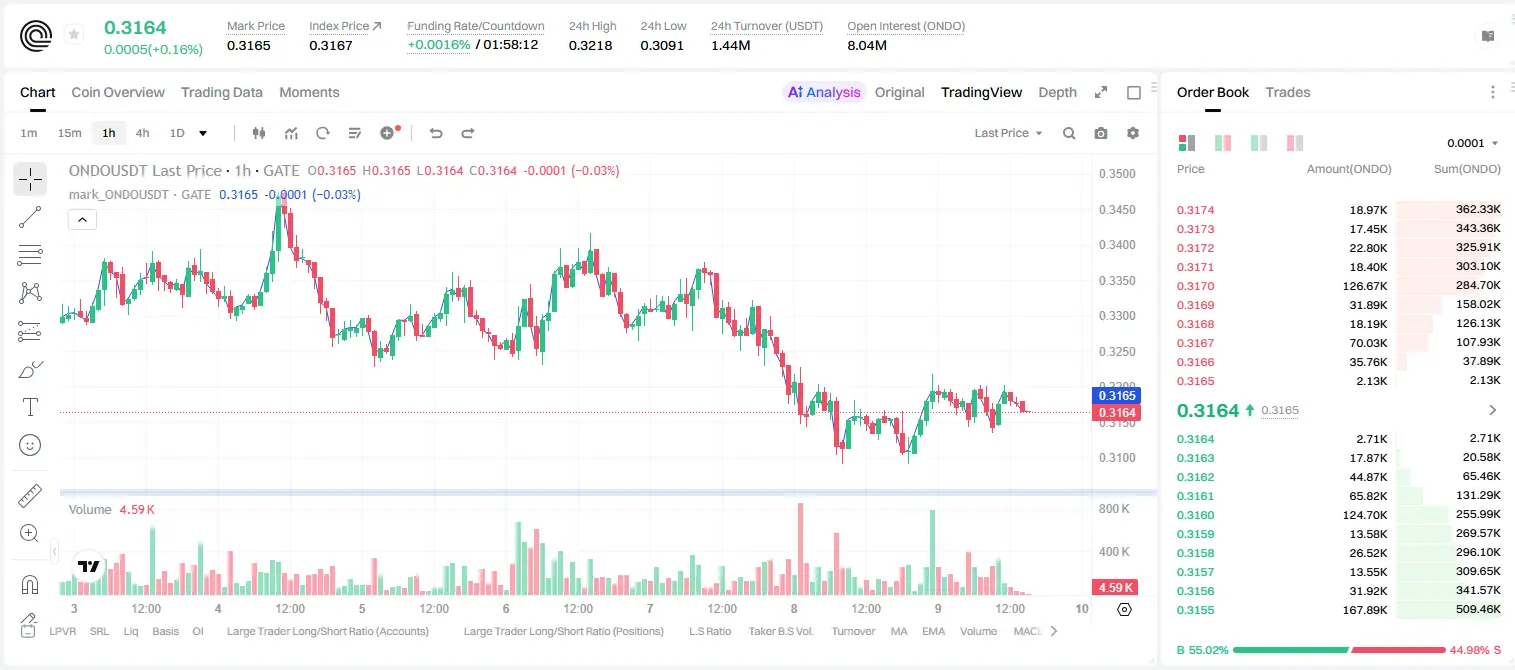Open the Coin Overview tab
This screenshot has height=670, width=1515.
click(x=118, y=92)
